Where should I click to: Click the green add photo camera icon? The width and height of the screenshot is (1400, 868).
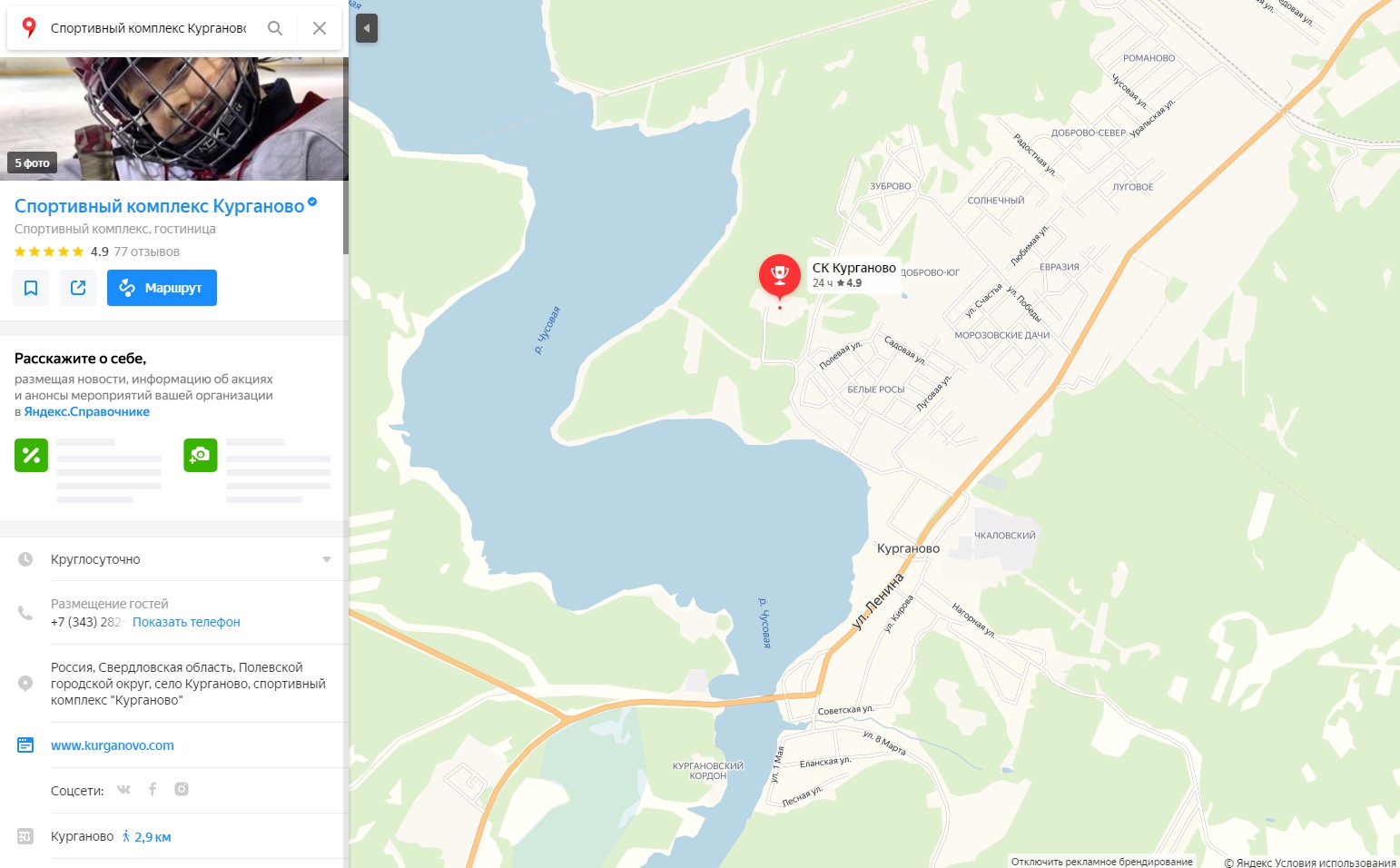coord(201,455)
